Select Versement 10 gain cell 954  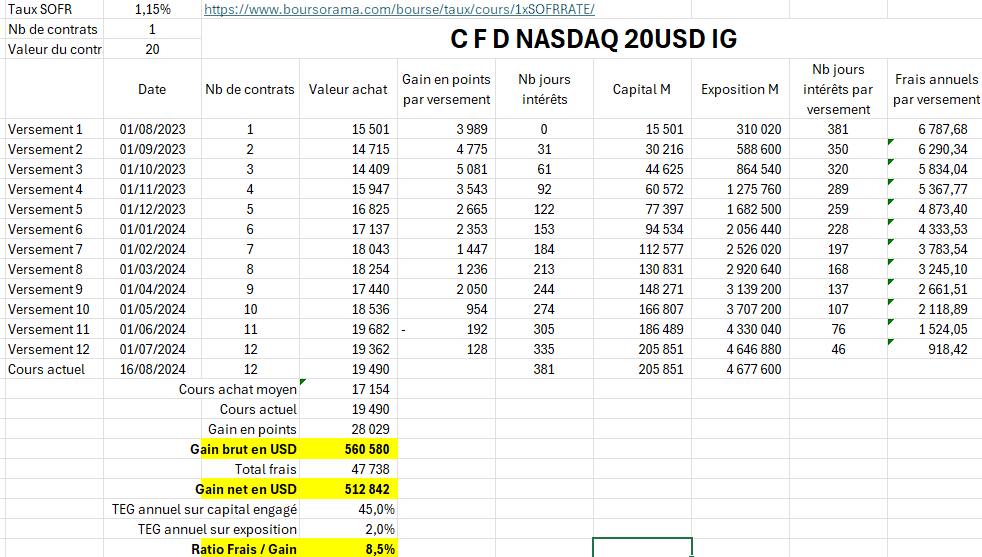pyautogui.click(x=447, y=310)
